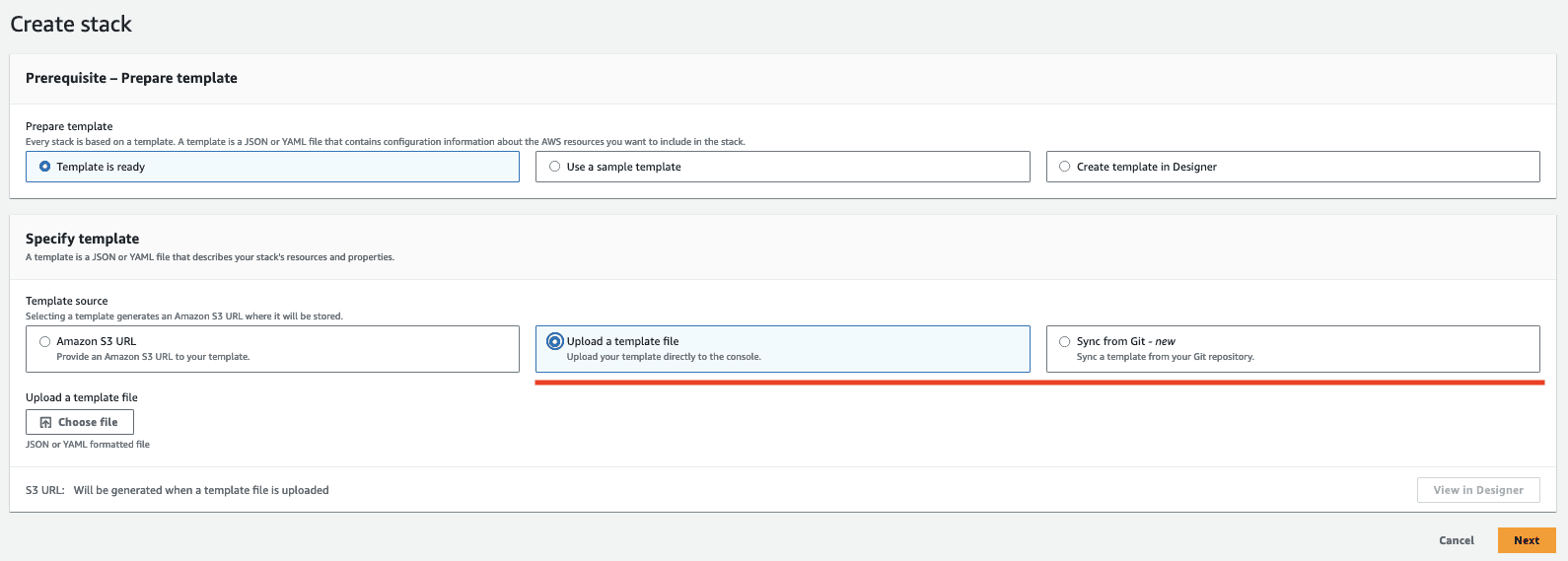Click the "Prepare template" field label
Image resolution: width=1568 pixels, height=561 pixels.
[69, 126]
